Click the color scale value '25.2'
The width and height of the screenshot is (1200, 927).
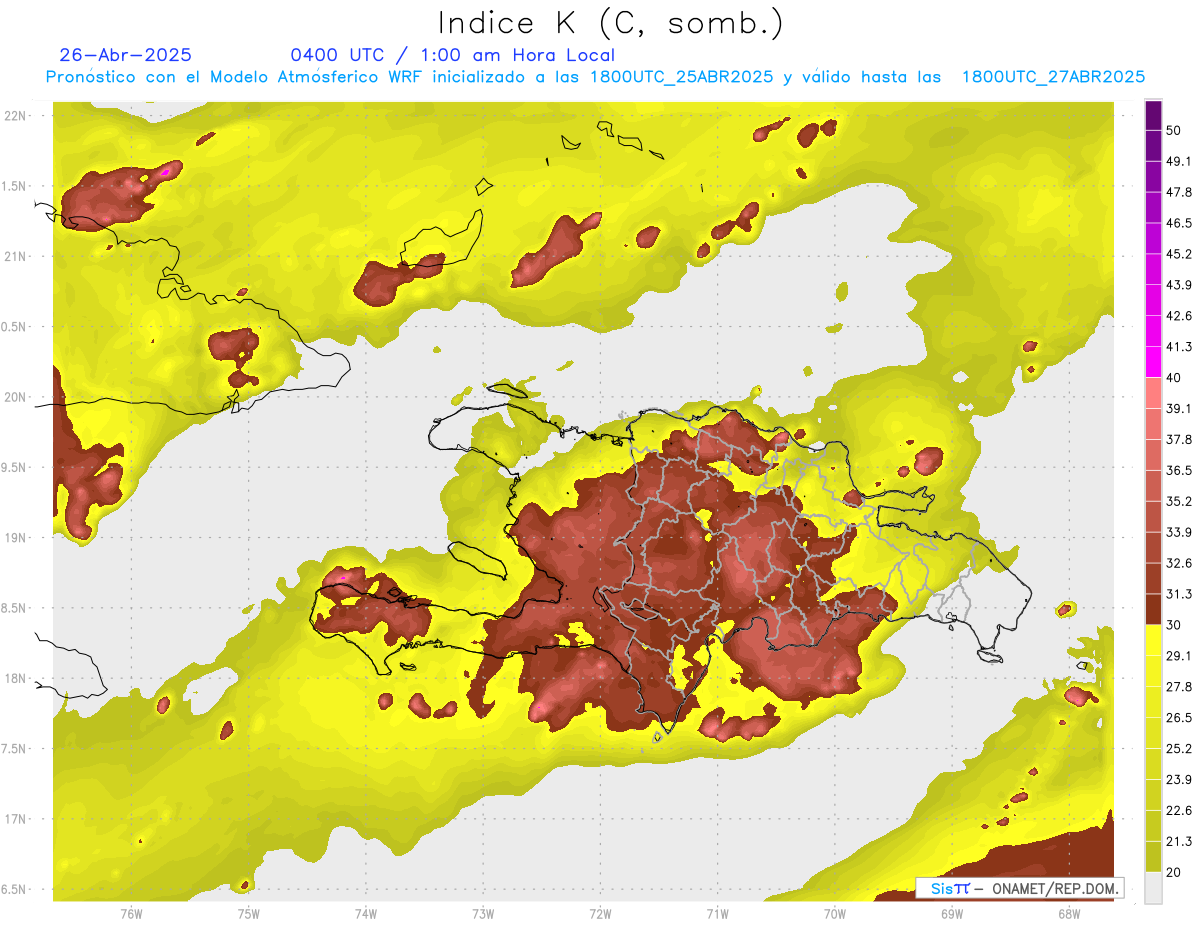(x=1179, y=749)
